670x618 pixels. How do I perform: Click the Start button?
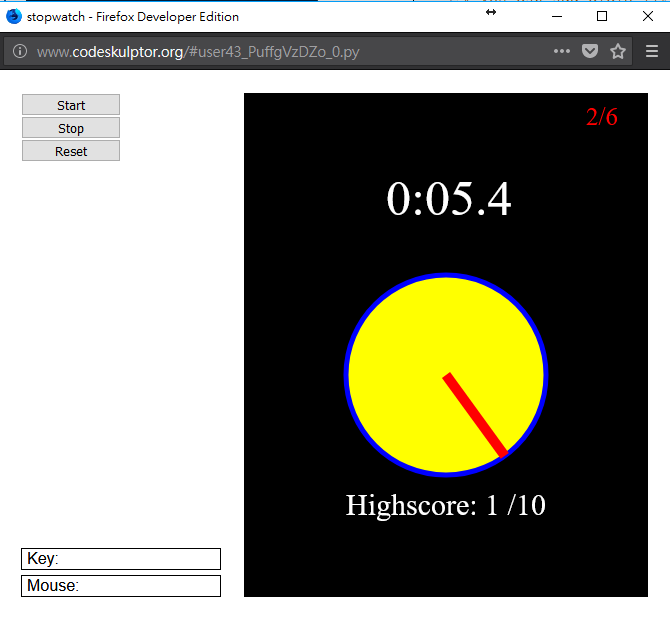click(x=71, y=105)
